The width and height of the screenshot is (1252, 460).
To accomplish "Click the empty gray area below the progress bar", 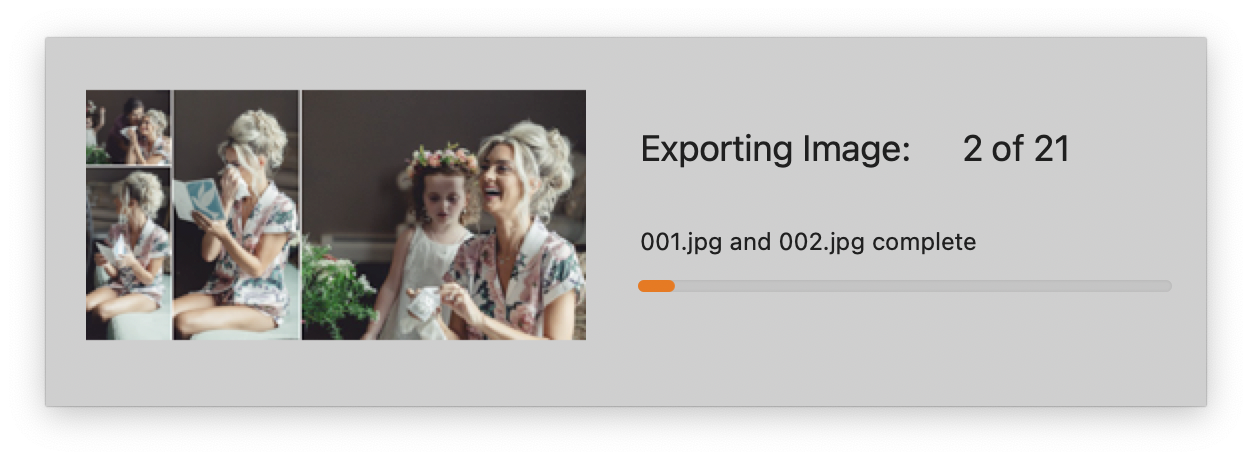I will pos(905,350).
